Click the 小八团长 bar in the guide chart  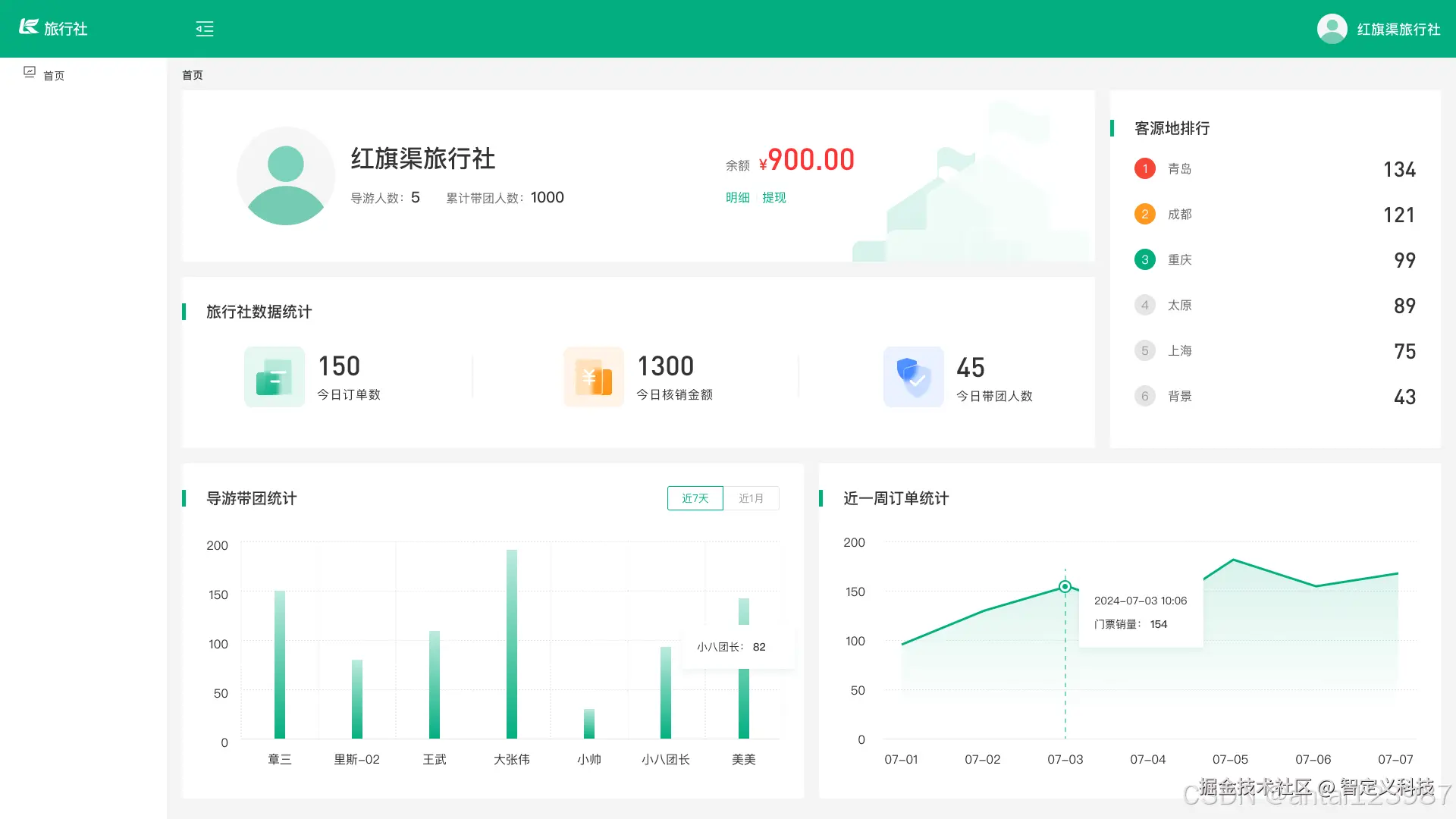point(666,692)
